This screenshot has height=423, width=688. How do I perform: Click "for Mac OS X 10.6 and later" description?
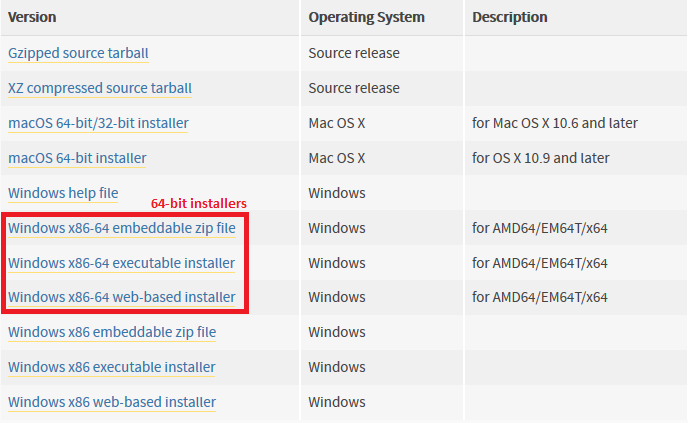555,123
